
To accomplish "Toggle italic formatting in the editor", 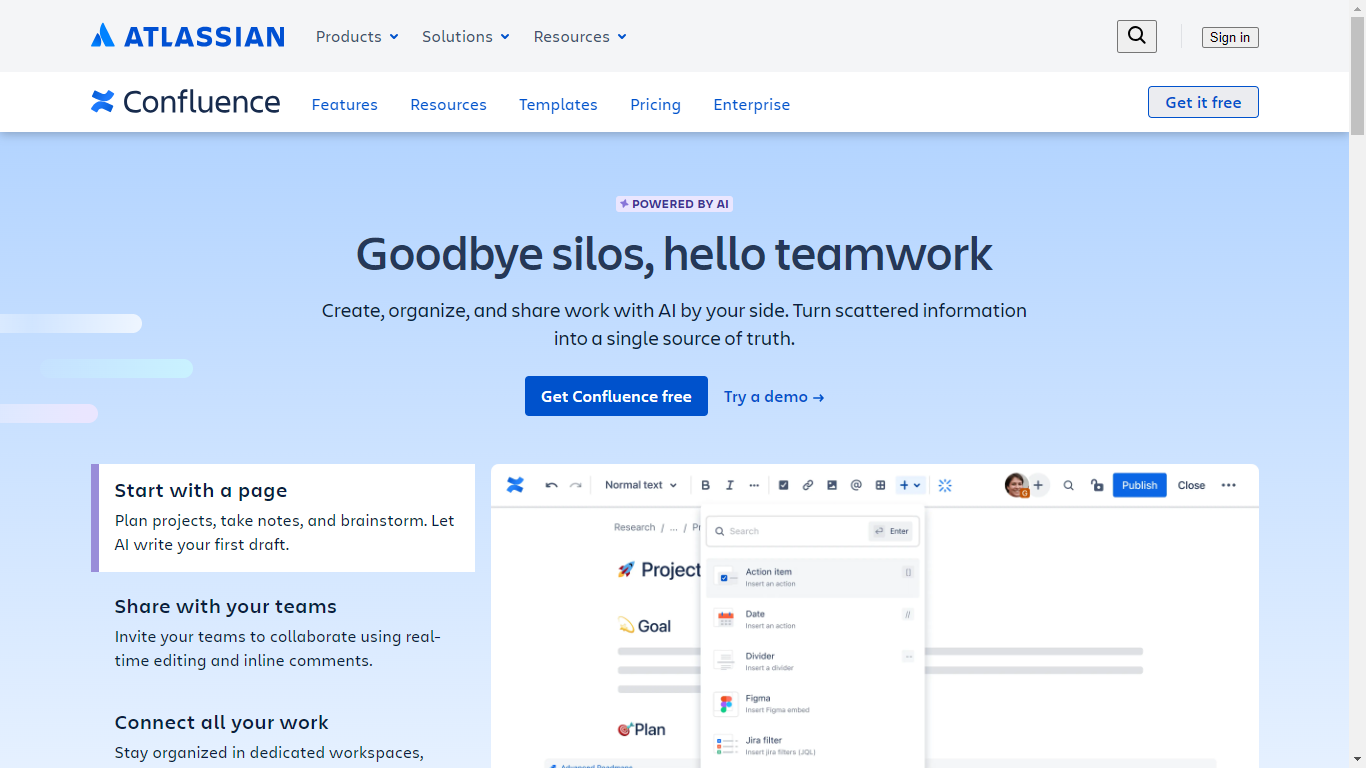I will point(729,485).
